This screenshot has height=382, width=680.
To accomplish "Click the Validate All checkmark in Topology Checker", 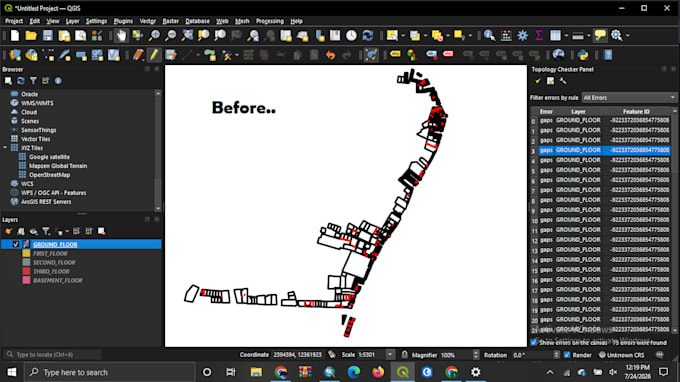I will click(538, 81).
